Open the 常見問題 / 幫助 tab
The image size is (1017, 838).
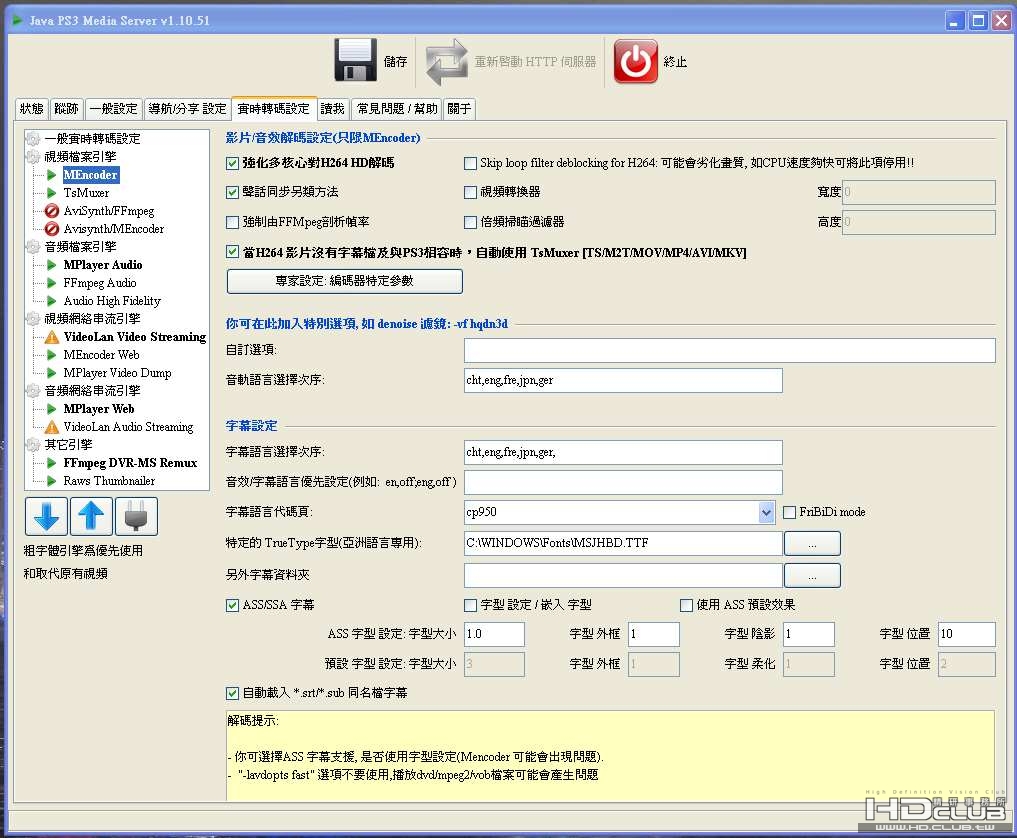click(397, 109)
